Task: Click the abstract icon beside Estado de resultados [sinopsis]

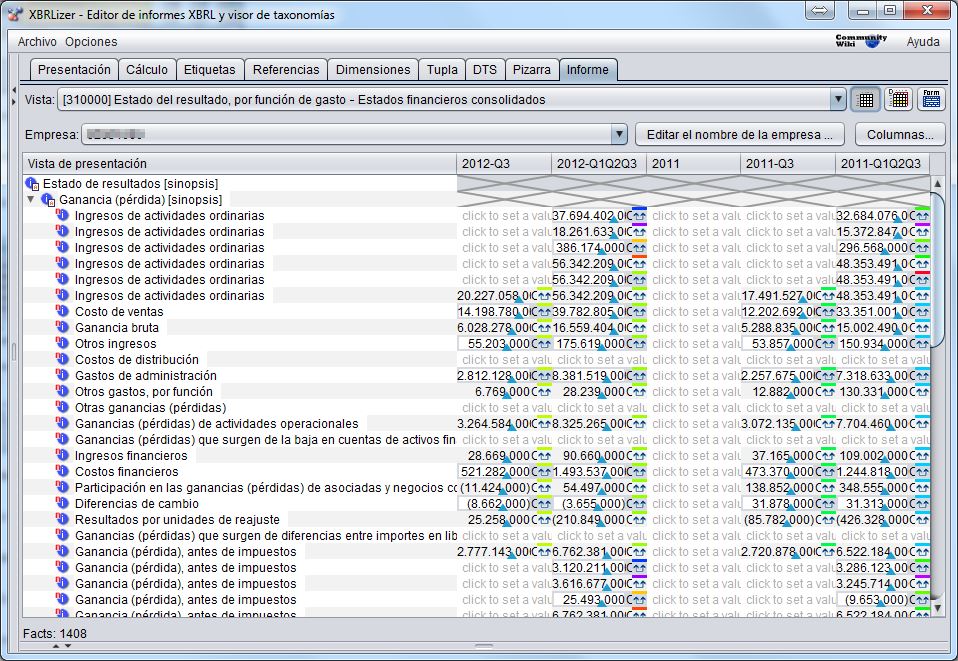Action: point(32,183)
